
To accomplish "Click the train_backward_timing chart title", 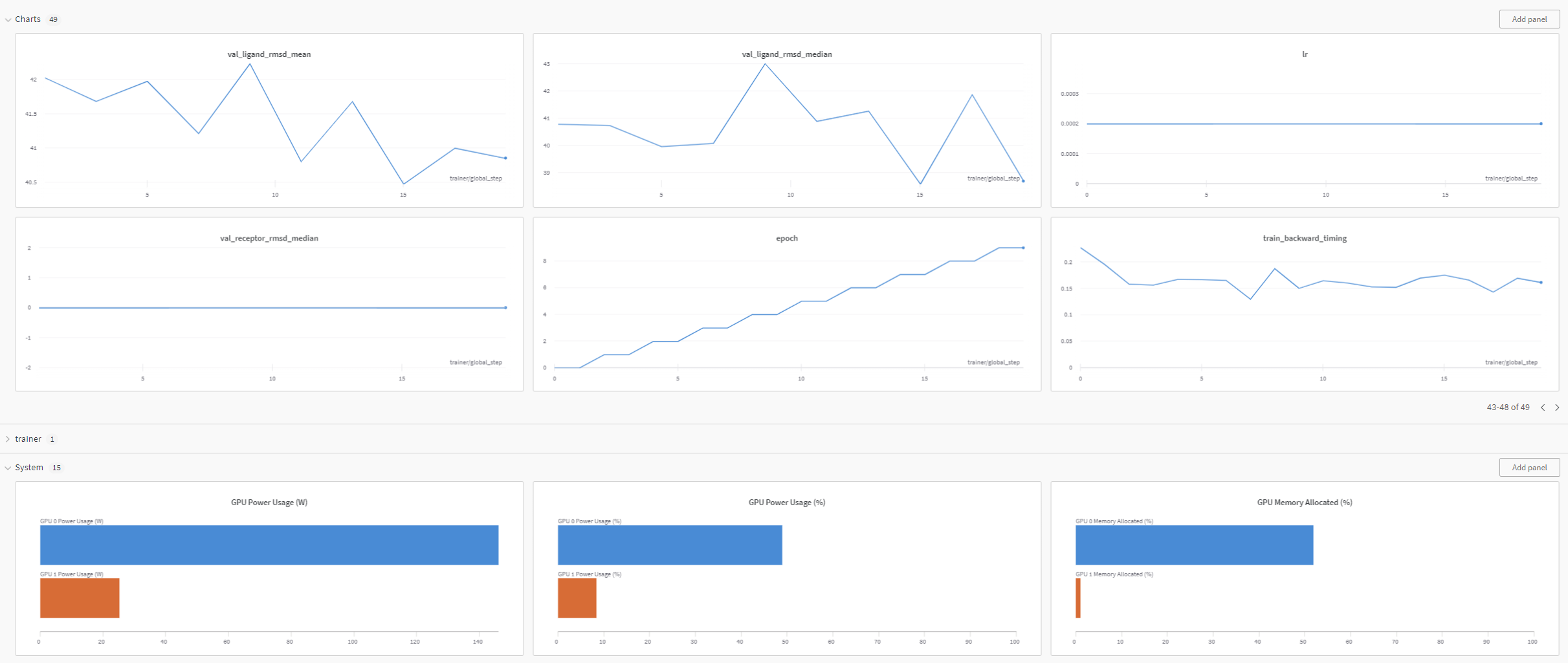I will 1304,238.
